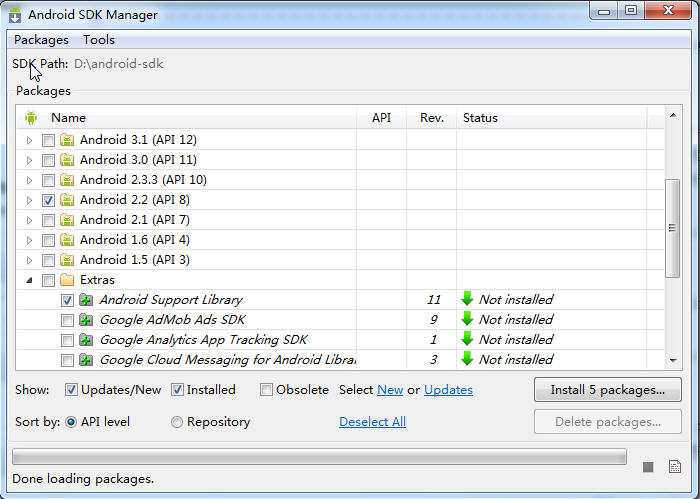Viewport: 700px width, 499px height.
Task: Check the Google Analytics App Tracking SDK checkbox
Action: (67, 341)
